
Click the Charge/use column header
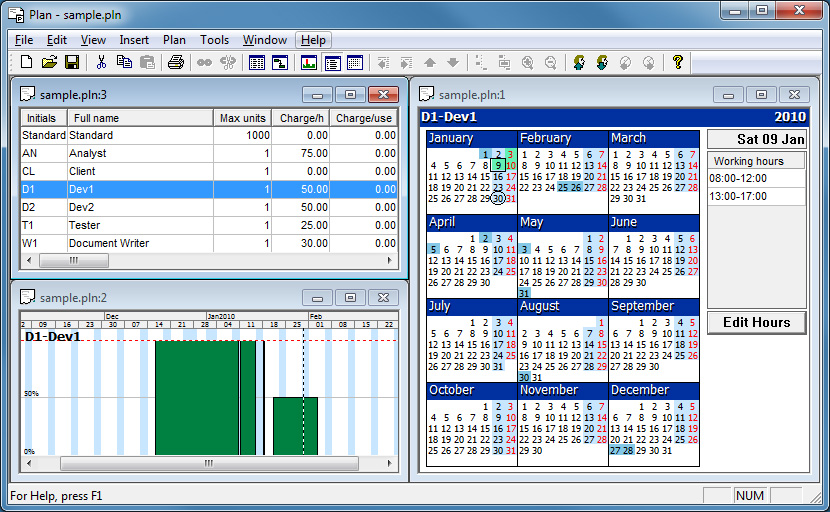(364, 118)
